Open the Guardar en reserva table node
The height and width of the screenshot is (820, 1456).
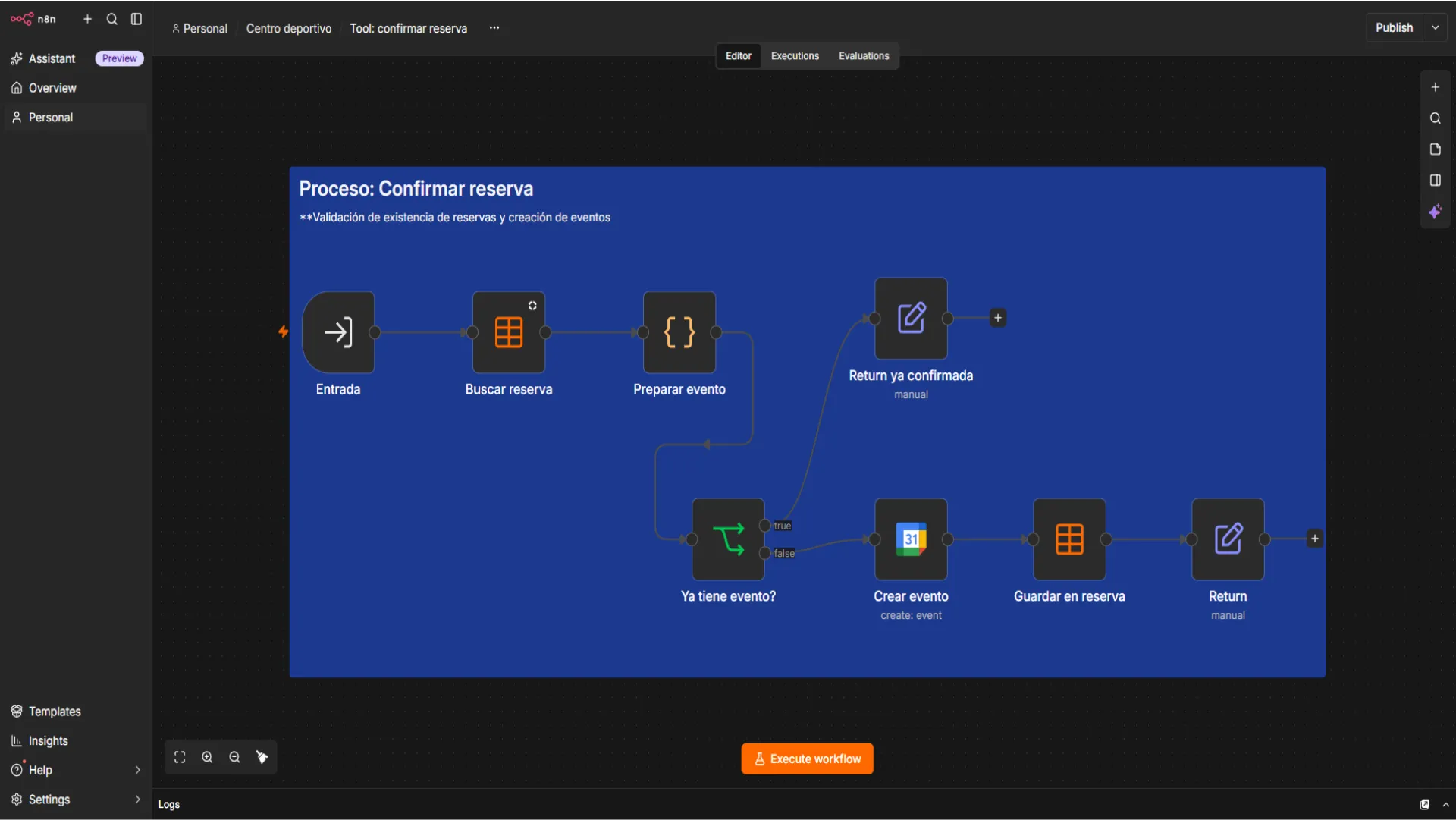click(x=1069, y=539)
